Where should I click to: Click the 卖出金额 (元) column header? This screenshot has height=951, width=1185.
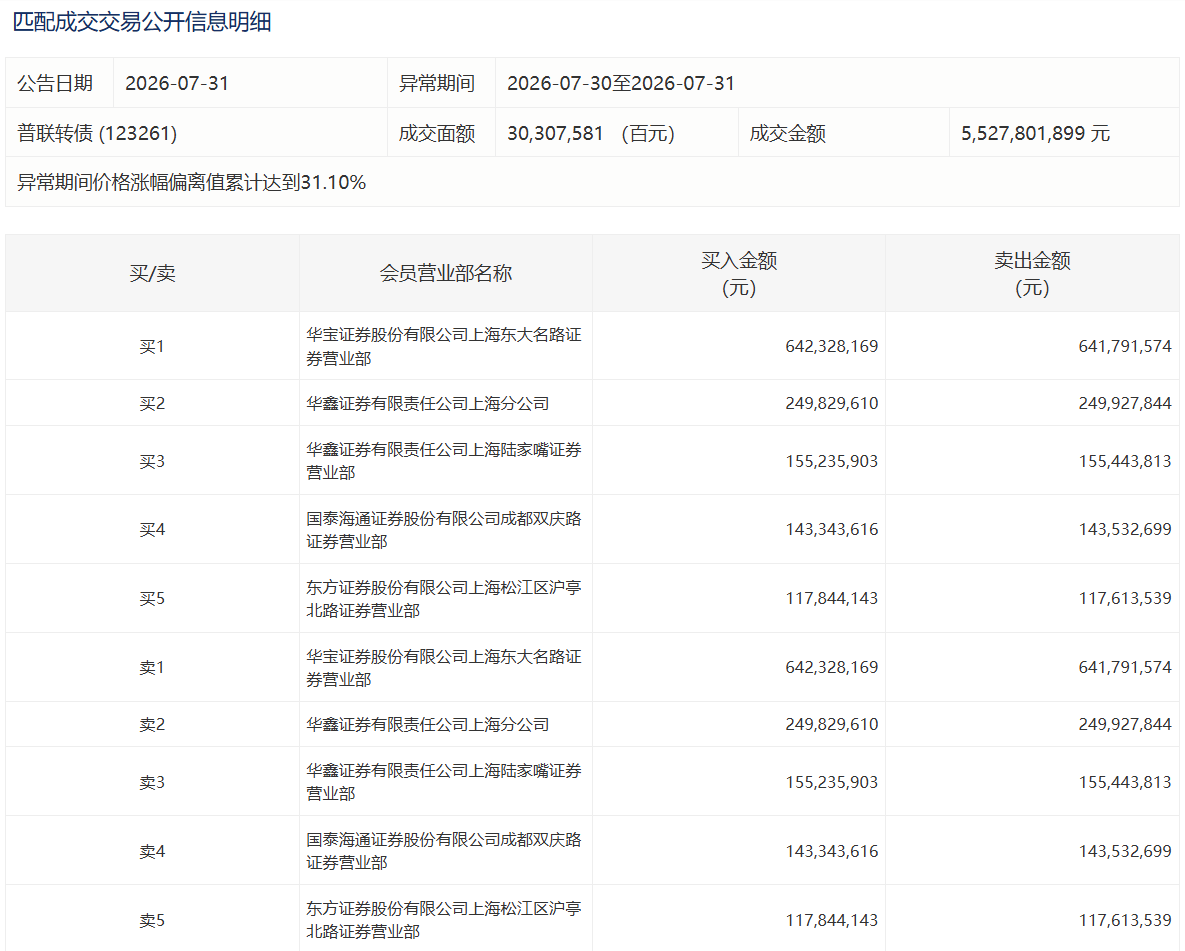coord(1032,274)
